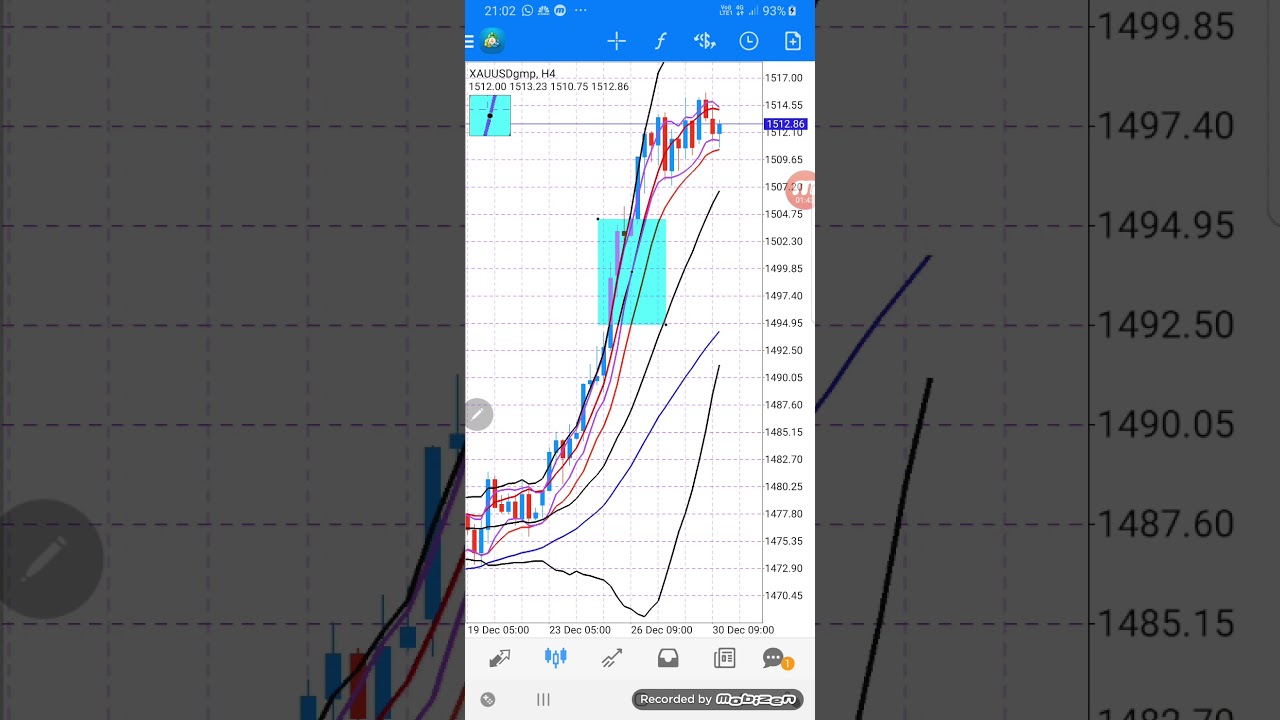The width and height of the screenshot is (1280, 720).
Task: Tap the 93% battery percentage text
Action: [x=774, y=11]
